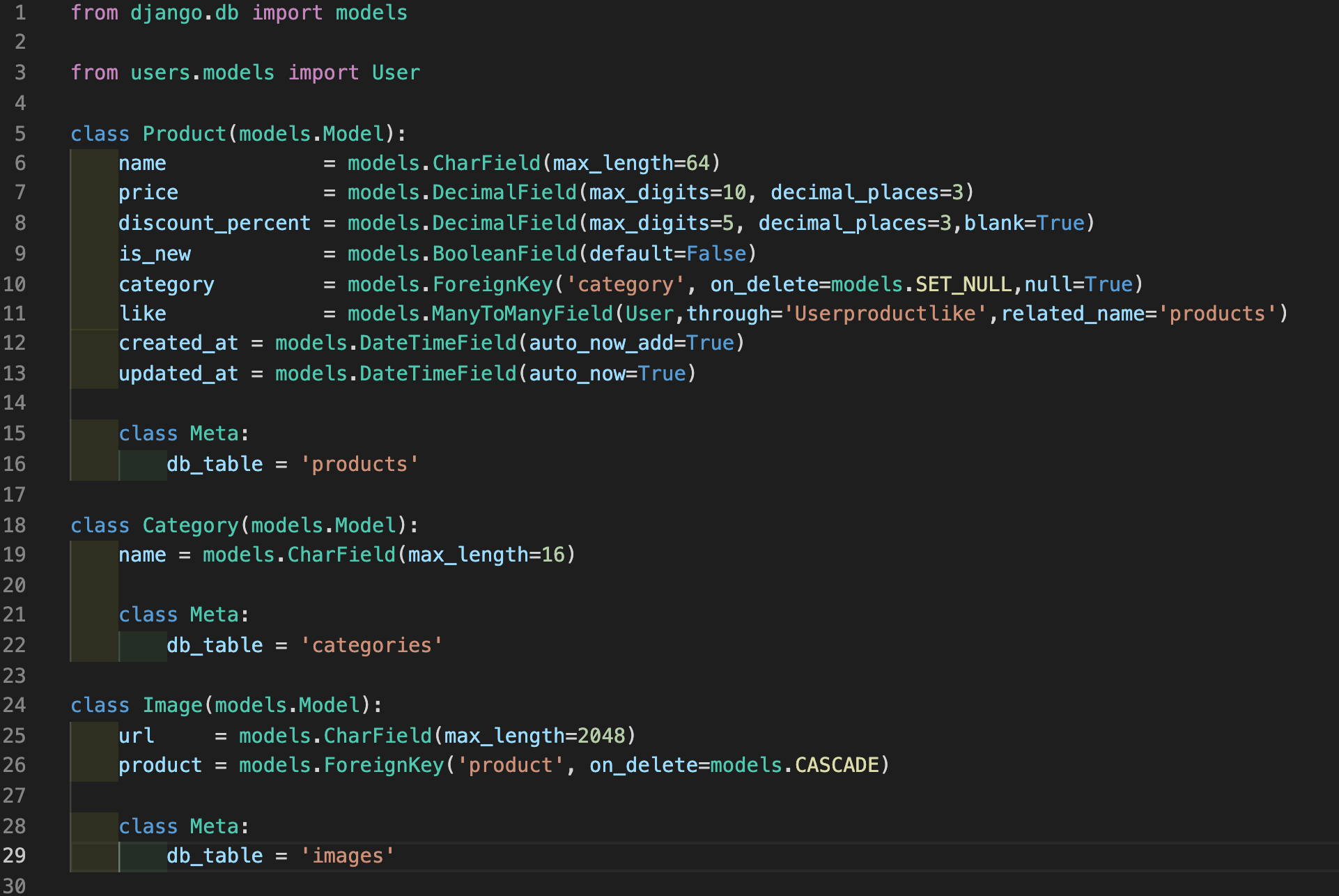The width and height of the screenshot is (1339, 896).
Task: Place cursor on the ManyToManyField word
Action: (522, 314)
